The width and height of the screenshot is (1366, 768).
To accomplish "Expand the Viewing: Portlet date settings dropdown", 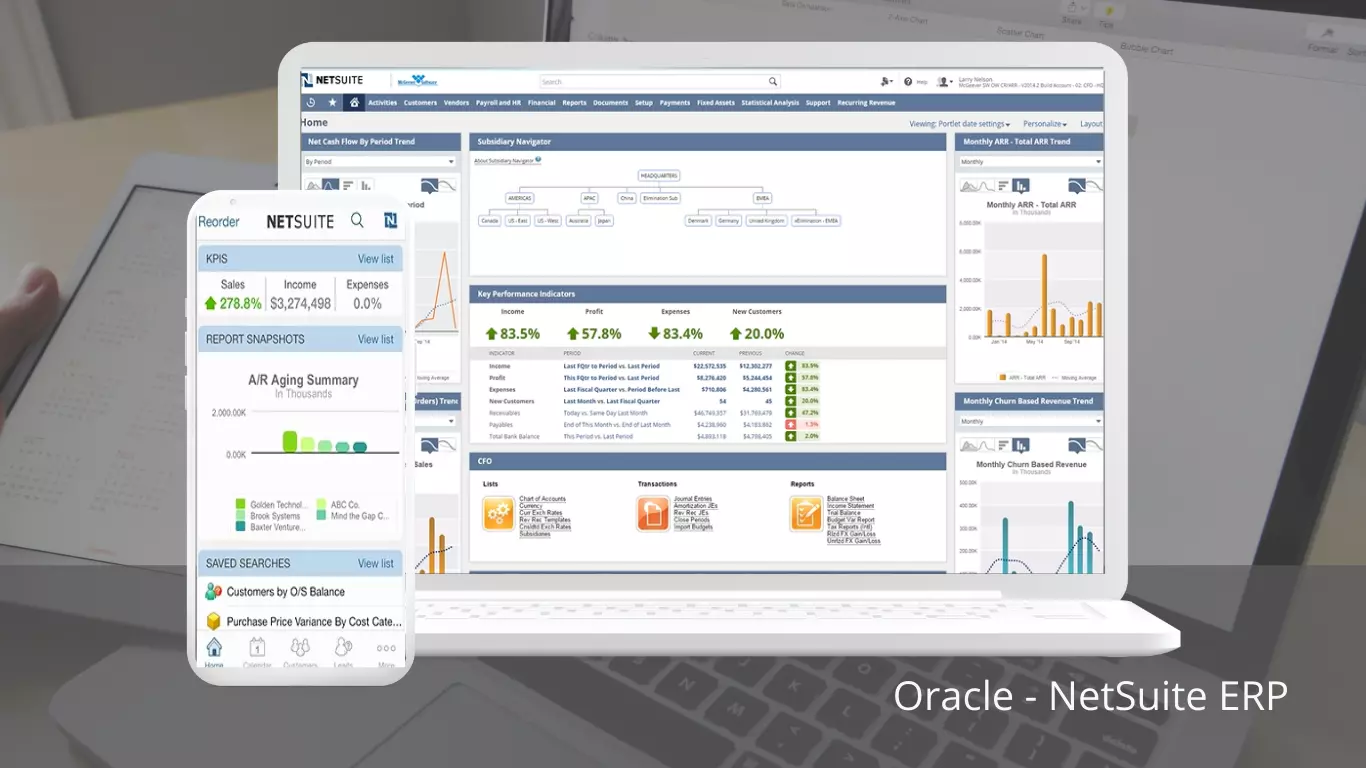I will (959, 124).
